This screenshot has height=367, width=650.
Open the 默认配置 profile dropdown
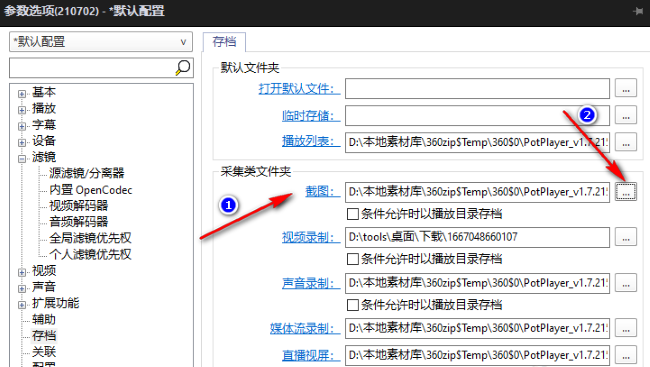101,42
